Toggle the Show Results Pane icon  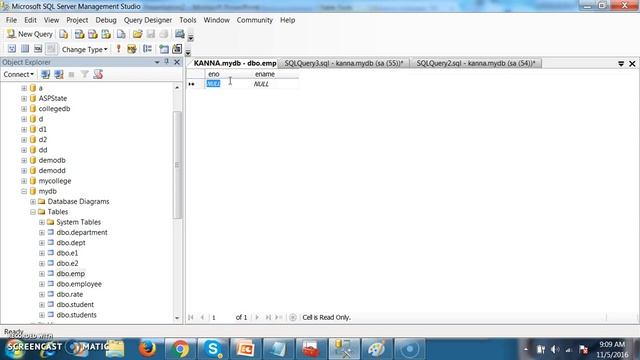[x=51, y=49]
